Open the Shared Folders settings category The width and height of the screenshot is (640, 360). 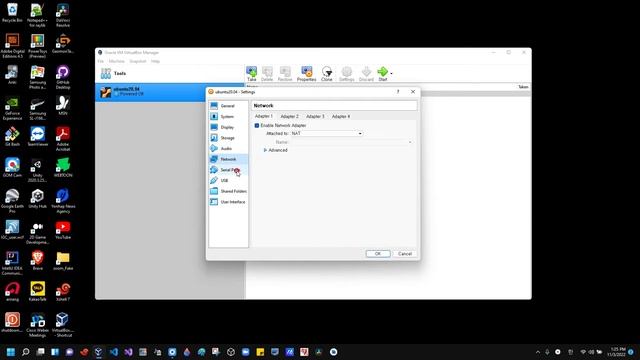click(x=228, y=191)
